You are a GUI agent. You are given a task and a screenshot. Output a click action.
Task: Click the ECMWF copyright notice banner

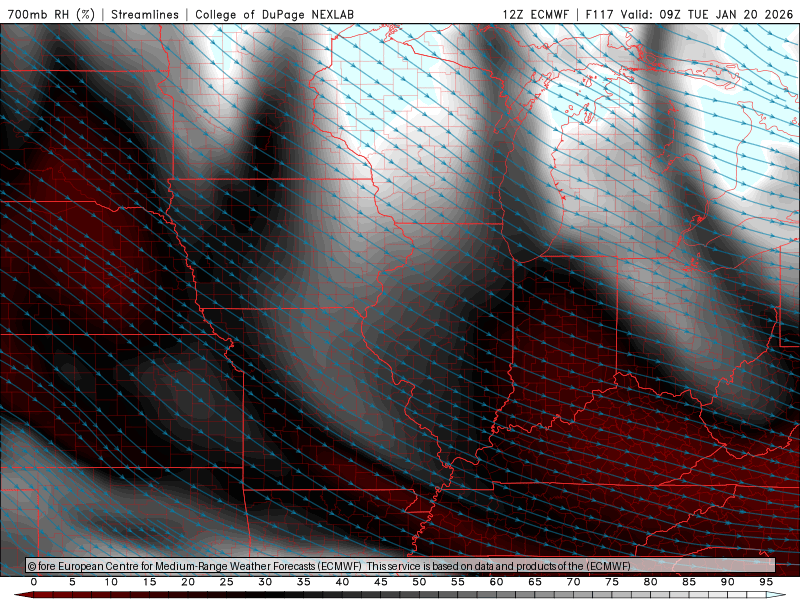click(x=400, y=566)
